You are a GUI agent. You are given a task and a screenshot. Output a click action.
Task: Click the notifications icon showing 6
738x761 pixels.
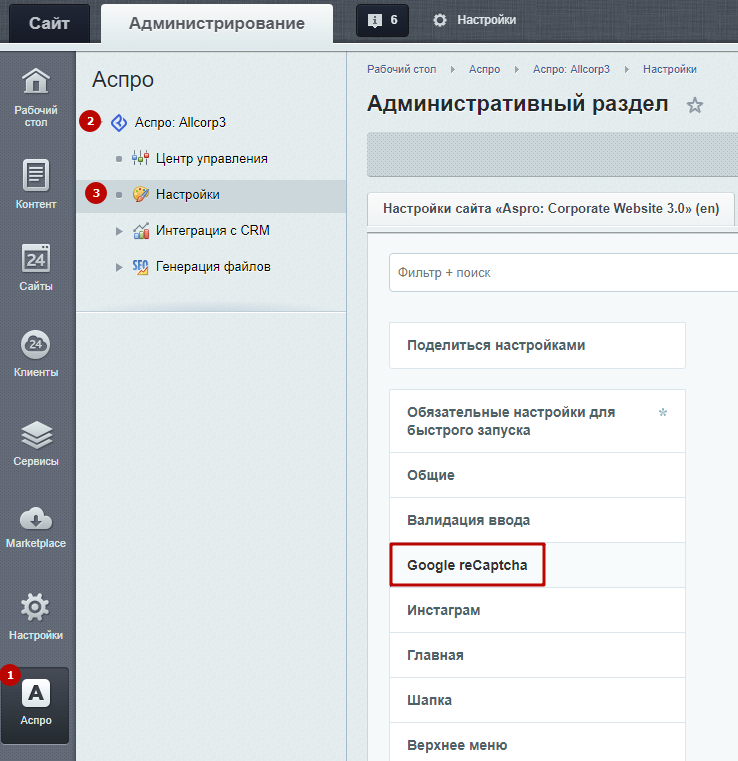click(382, 20)
